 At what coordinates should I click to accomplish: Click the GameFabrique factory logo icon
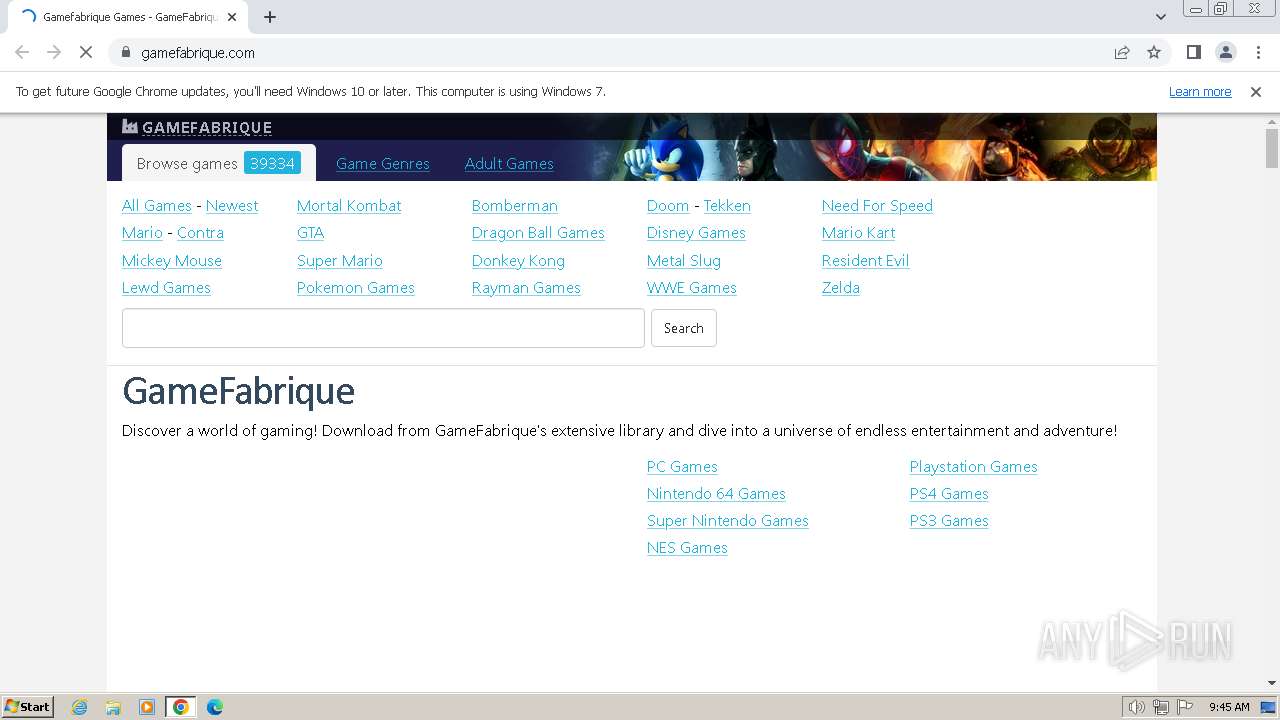pos(130,126)
